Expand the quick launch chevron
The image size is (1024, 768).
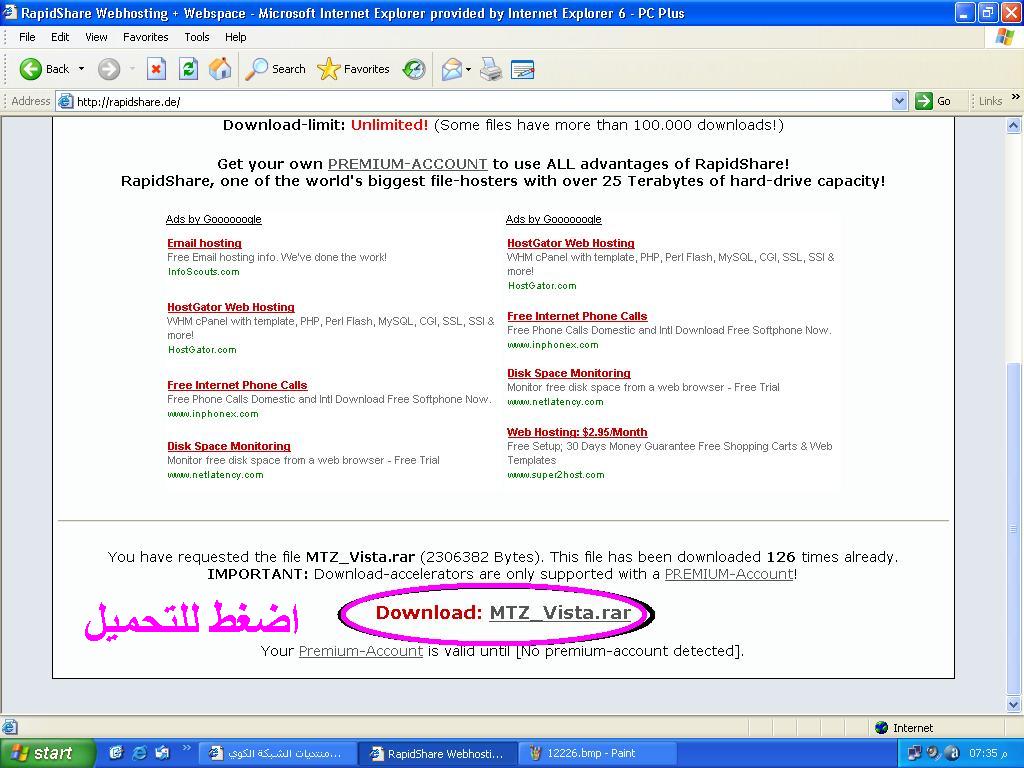tap(186, 748)
